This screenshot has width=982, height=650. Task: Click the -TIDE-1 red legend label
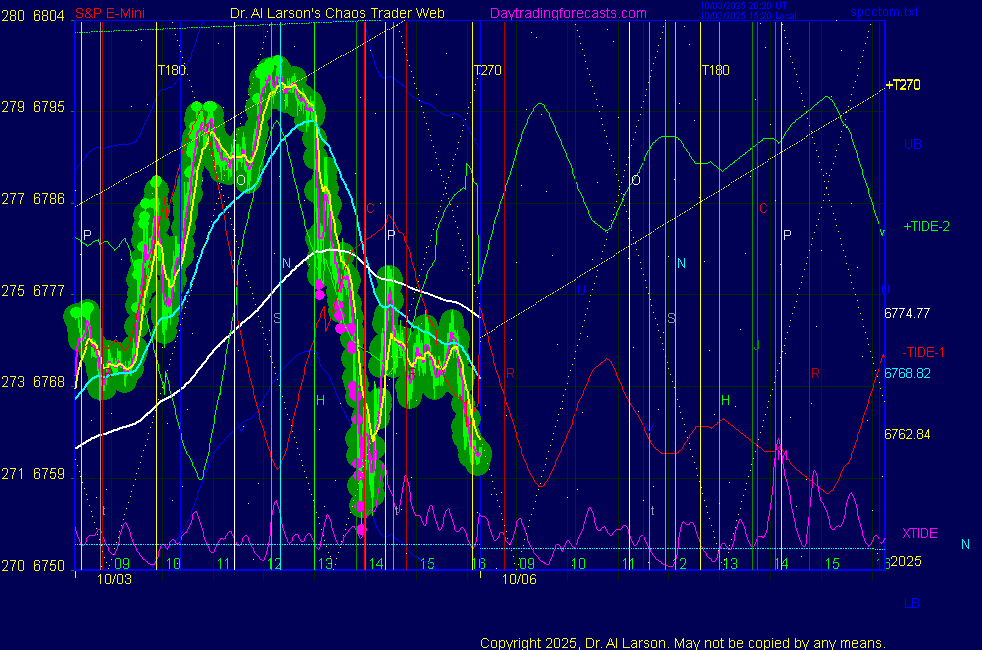pyautogui.click(x=923, y=352)
